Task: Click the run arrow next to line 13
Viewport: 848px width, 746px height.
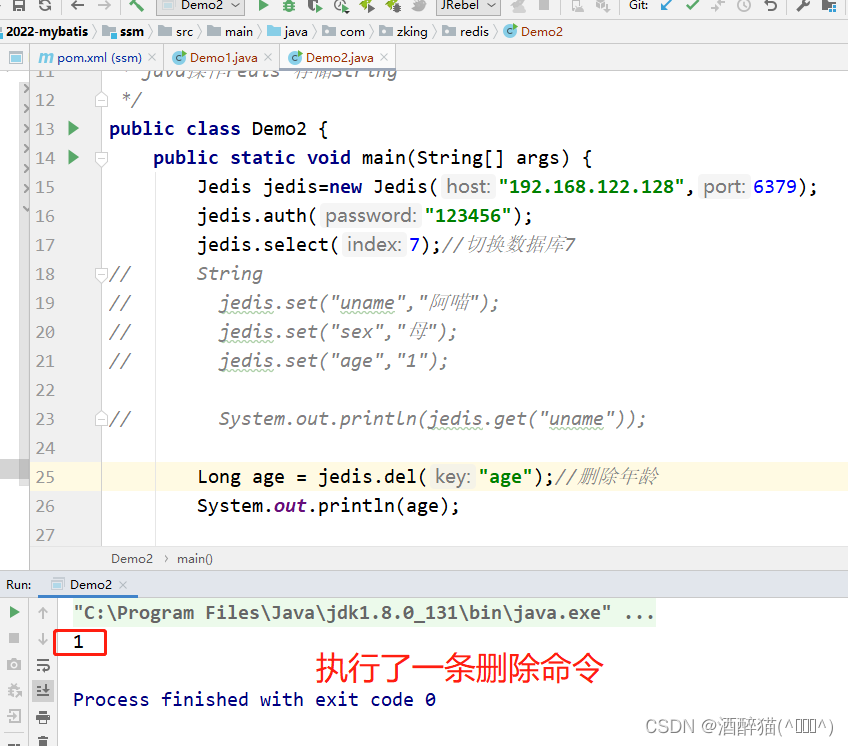Action: point(71,129)
